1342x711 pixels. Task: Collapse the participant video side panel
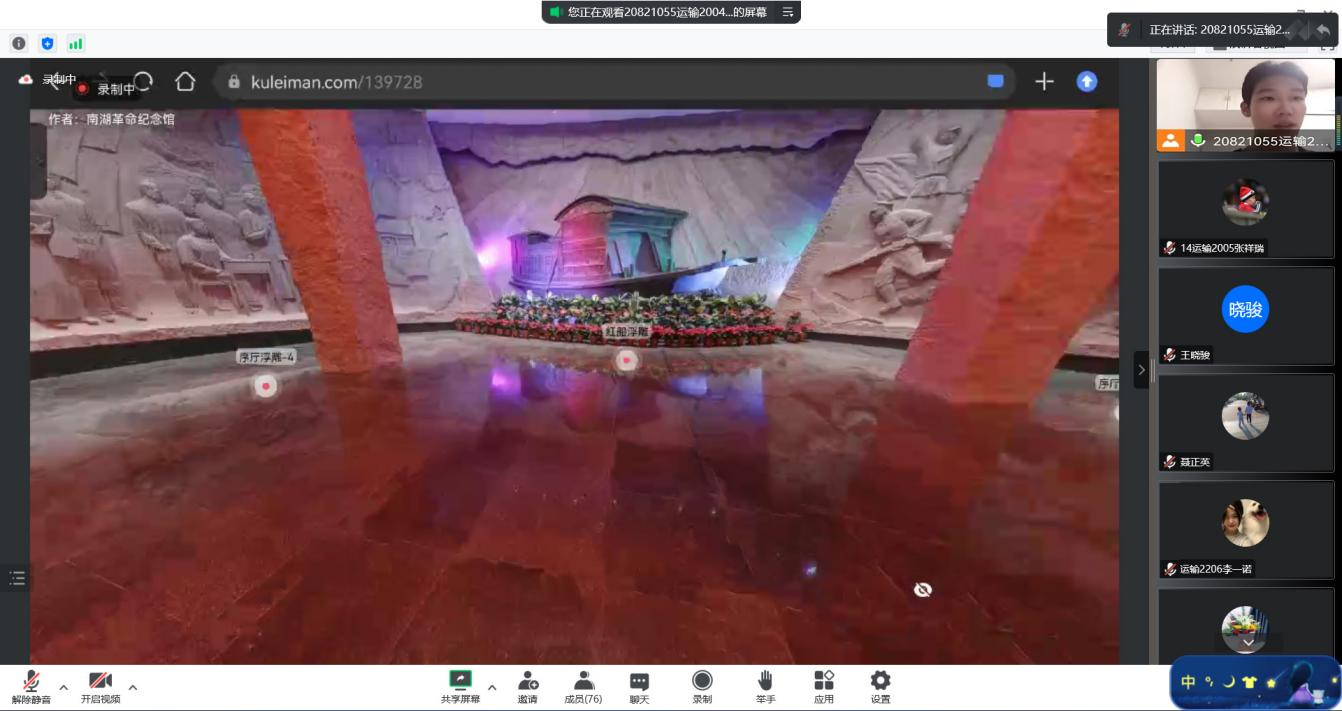click(x=1141, y=370)
